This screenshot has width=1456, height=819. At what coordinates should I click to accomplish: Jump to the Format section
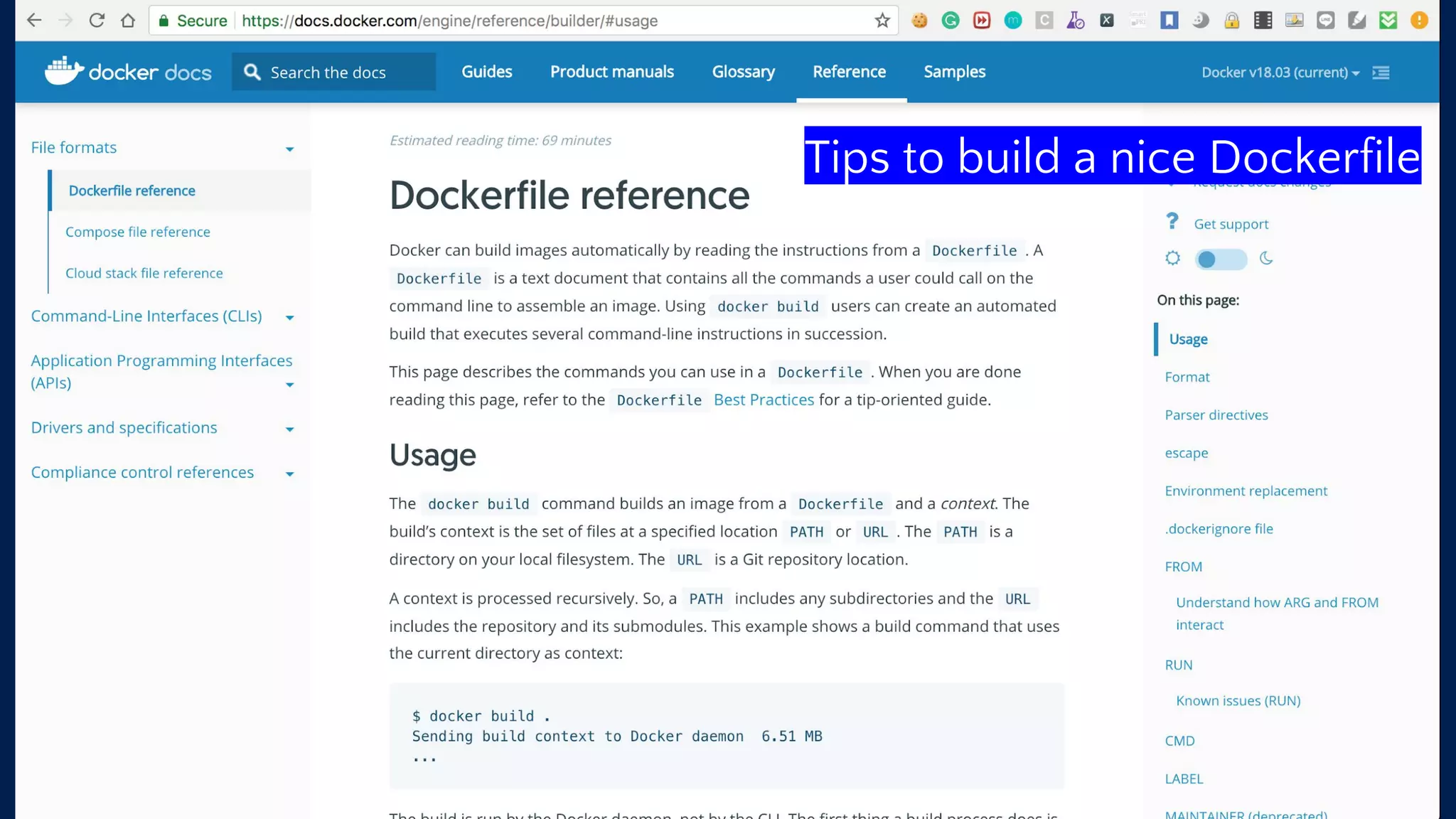pyautogui.click(x=1187, y=377)
